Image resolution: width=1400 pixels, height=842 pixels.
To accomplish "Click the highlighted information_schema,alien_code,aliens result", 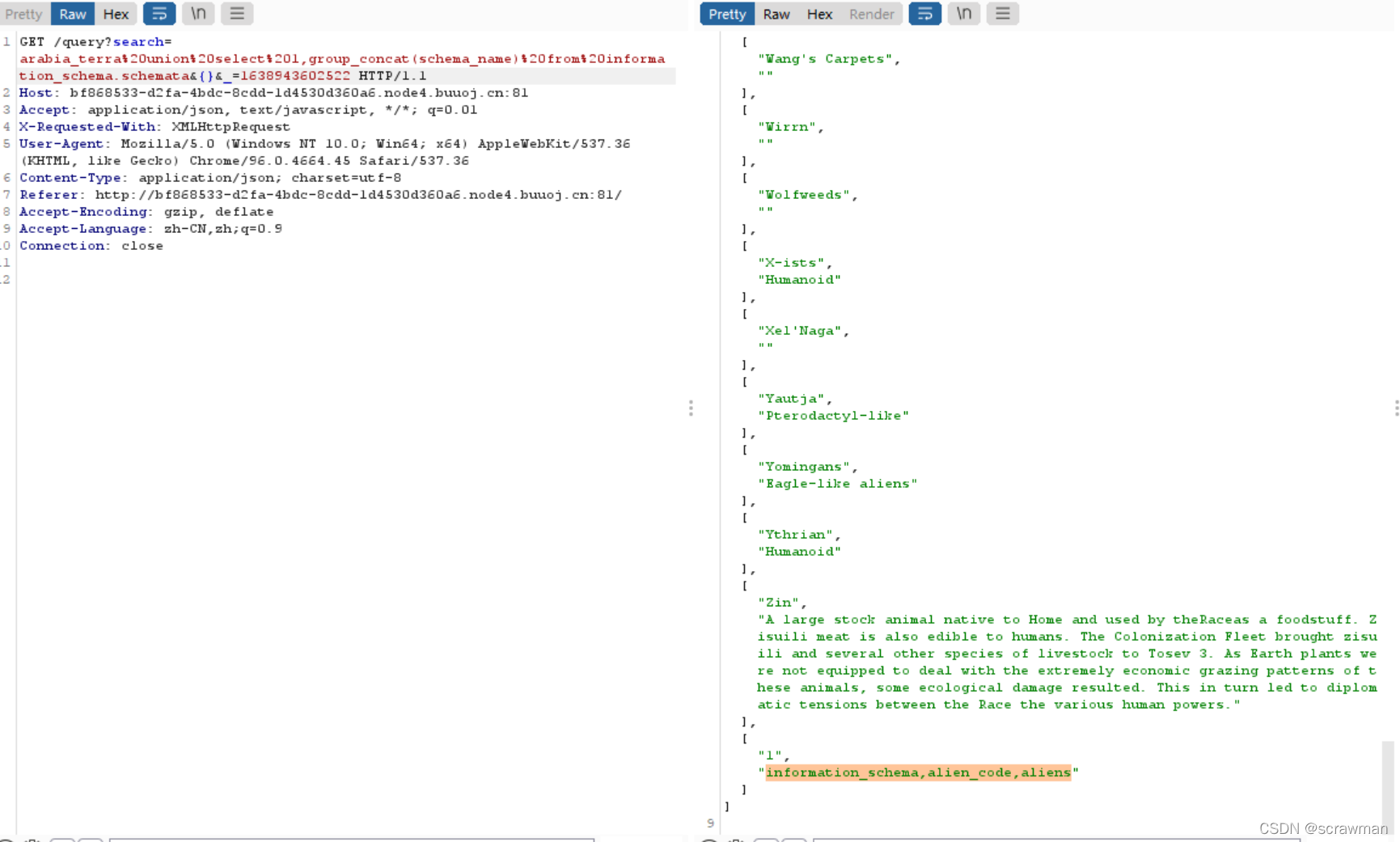I will (918, 772).
